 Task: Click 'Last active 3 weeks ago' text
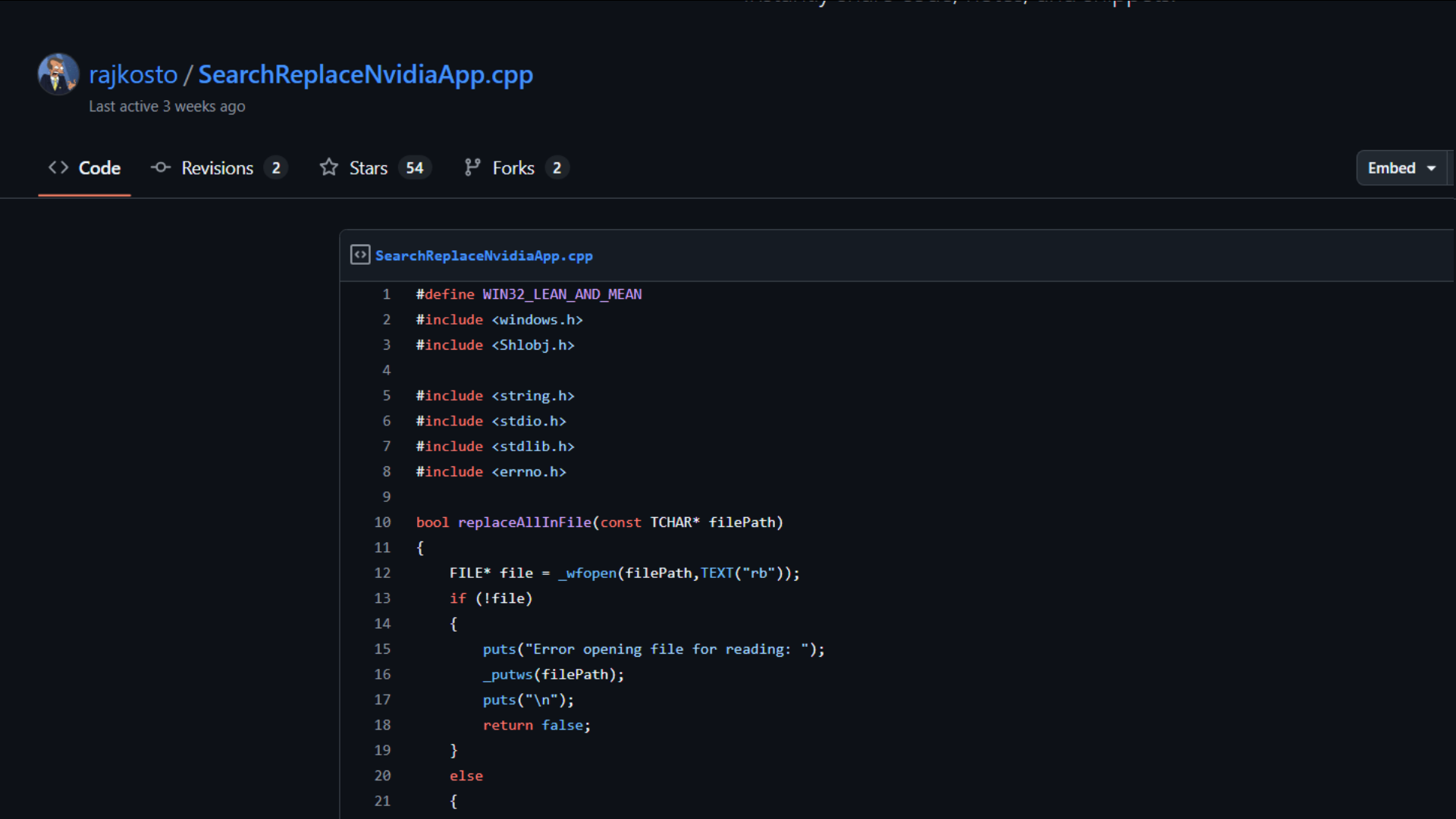167,106
